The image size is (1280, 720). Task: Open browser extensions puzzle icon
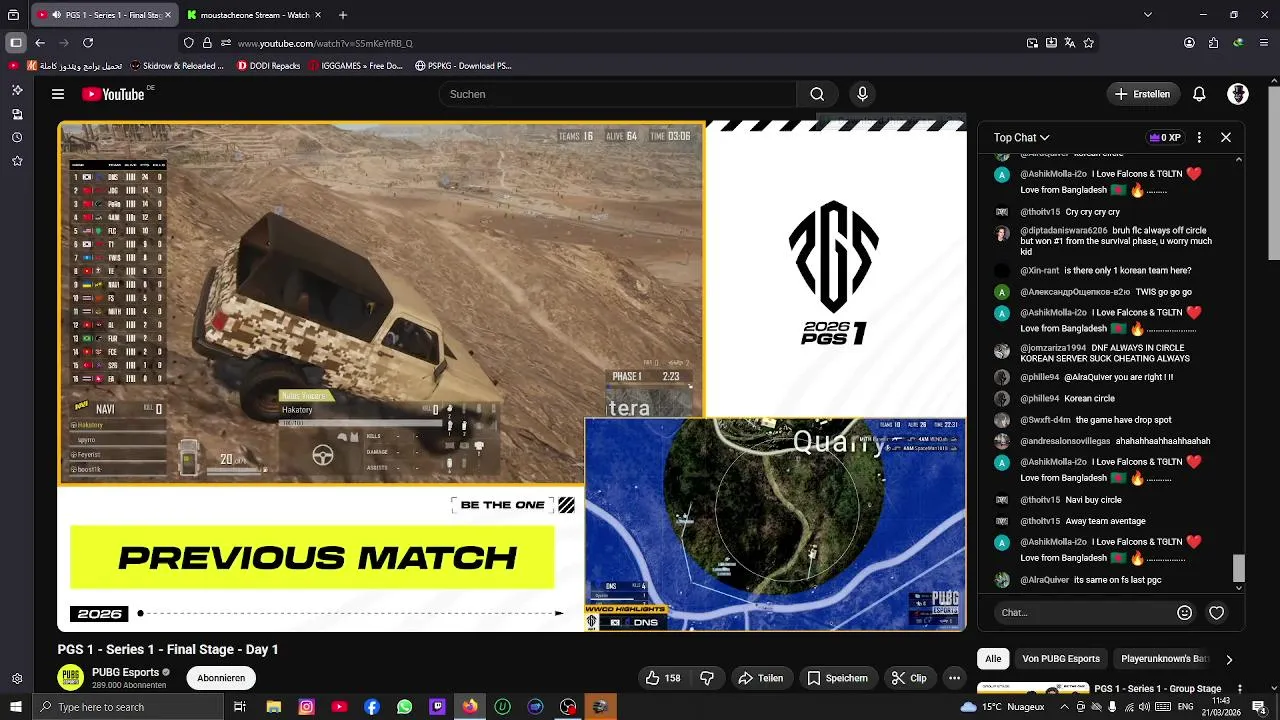point(1214,43)
